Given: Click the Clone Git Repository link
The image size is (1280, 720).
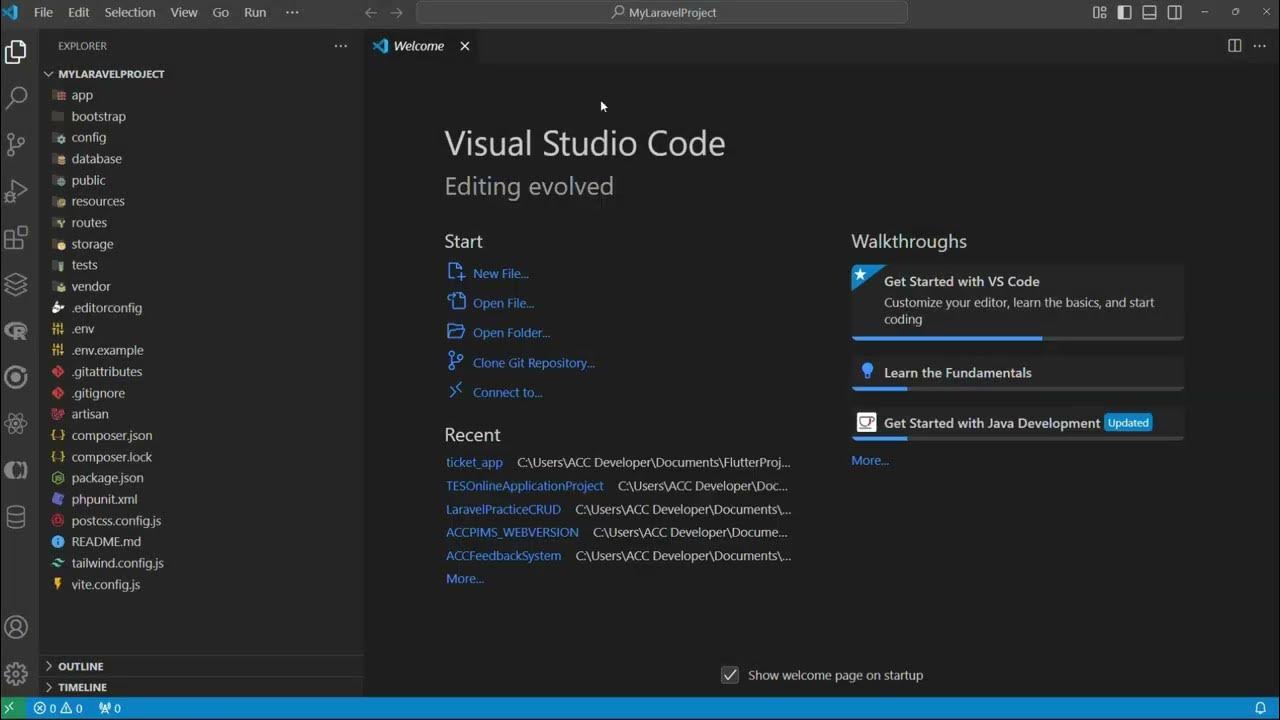Looking at the screenshot, I should (533, 363).
